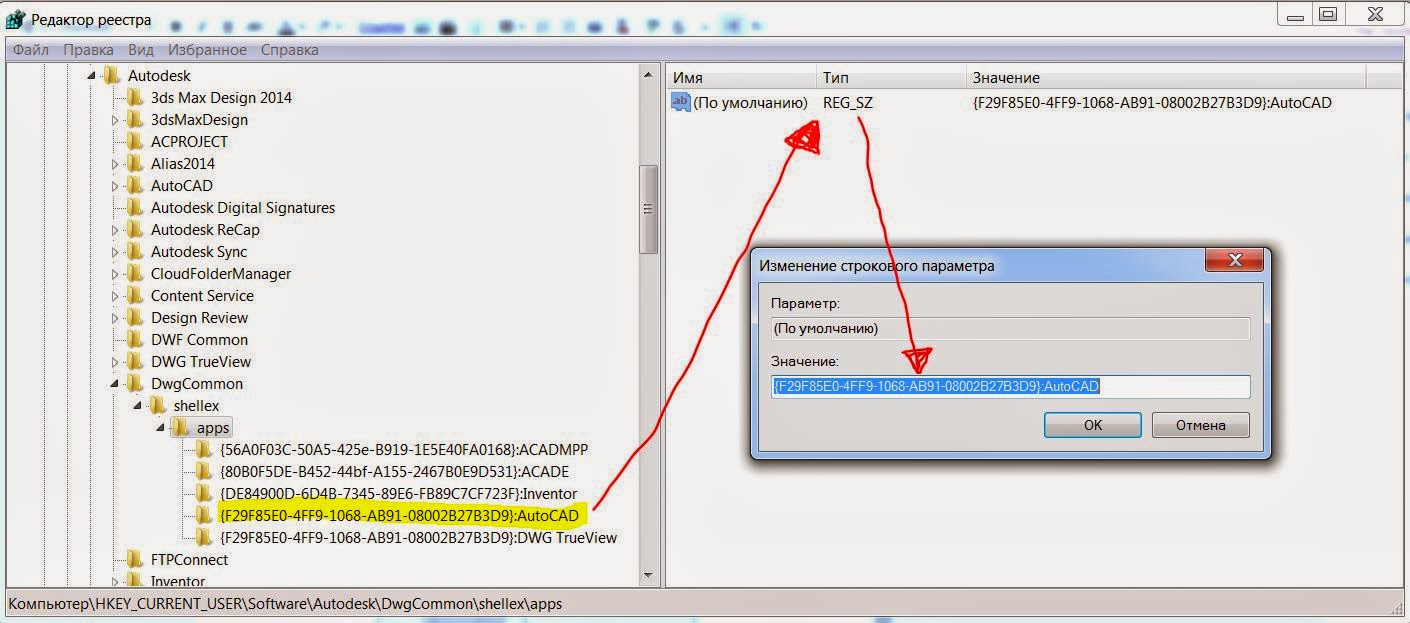This screenshot has width=1410, height=623.
Task: Expand the Autodesk ReCap node
Action: [113, 229]
